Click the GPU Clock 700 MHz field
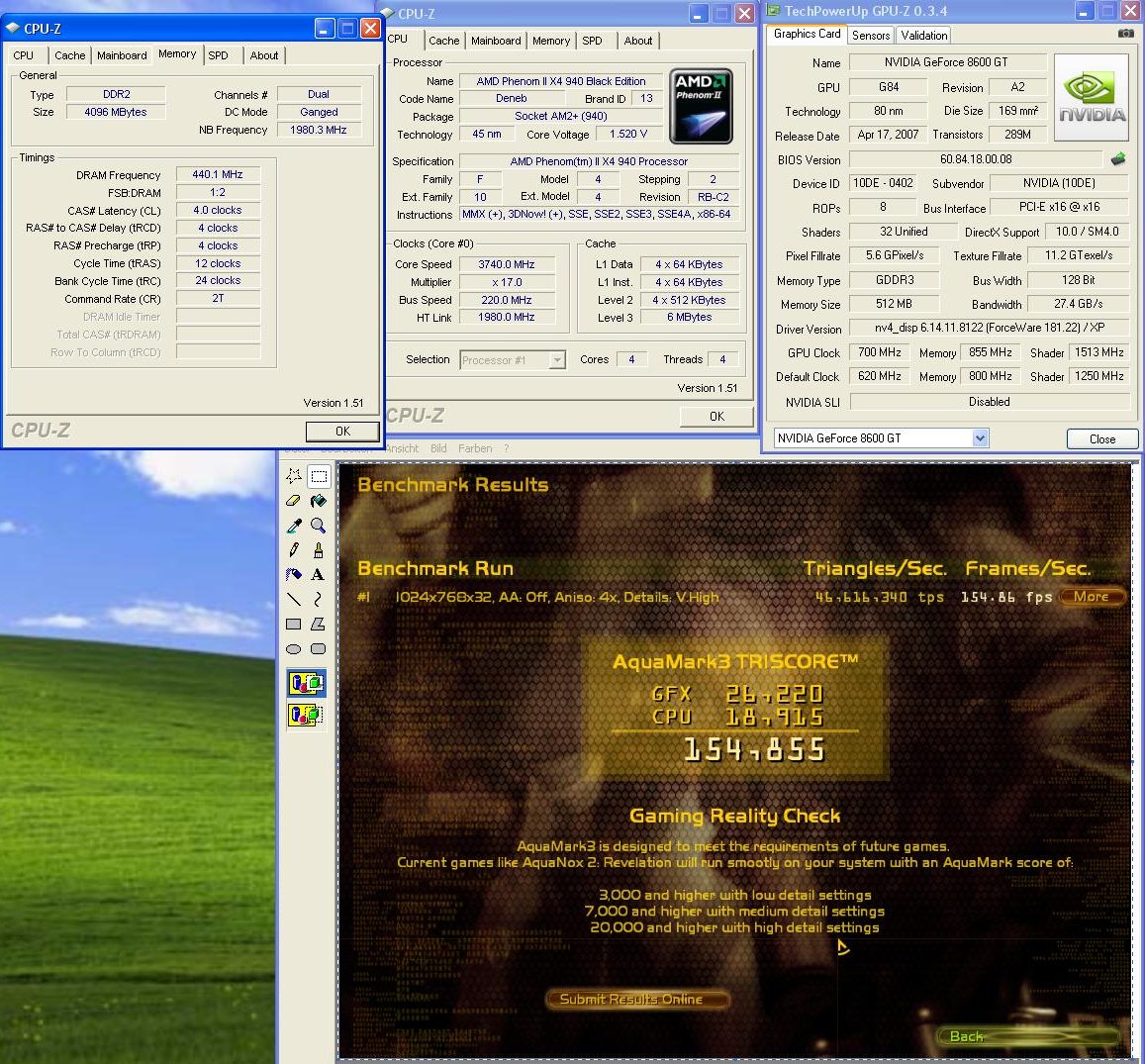The width and height of the screenshot is (1145, 1064). pyautogui.click(x=879, y=352)
